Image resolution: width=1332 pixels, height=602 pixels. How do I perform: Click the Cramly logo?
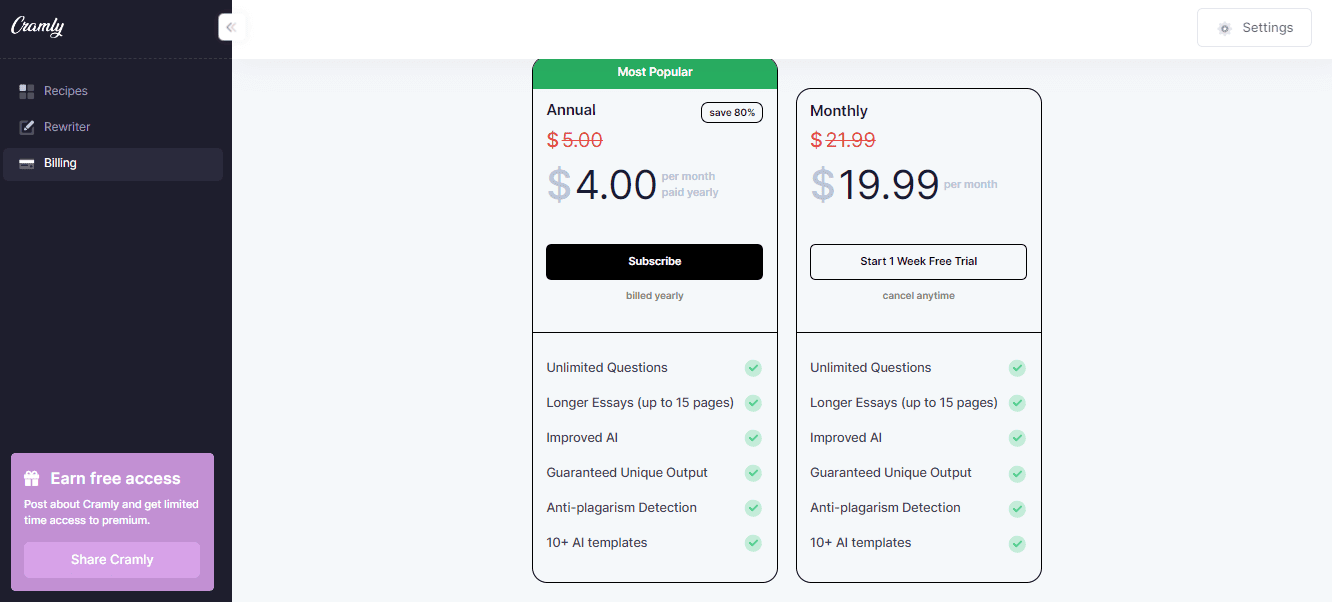point(36,26)
